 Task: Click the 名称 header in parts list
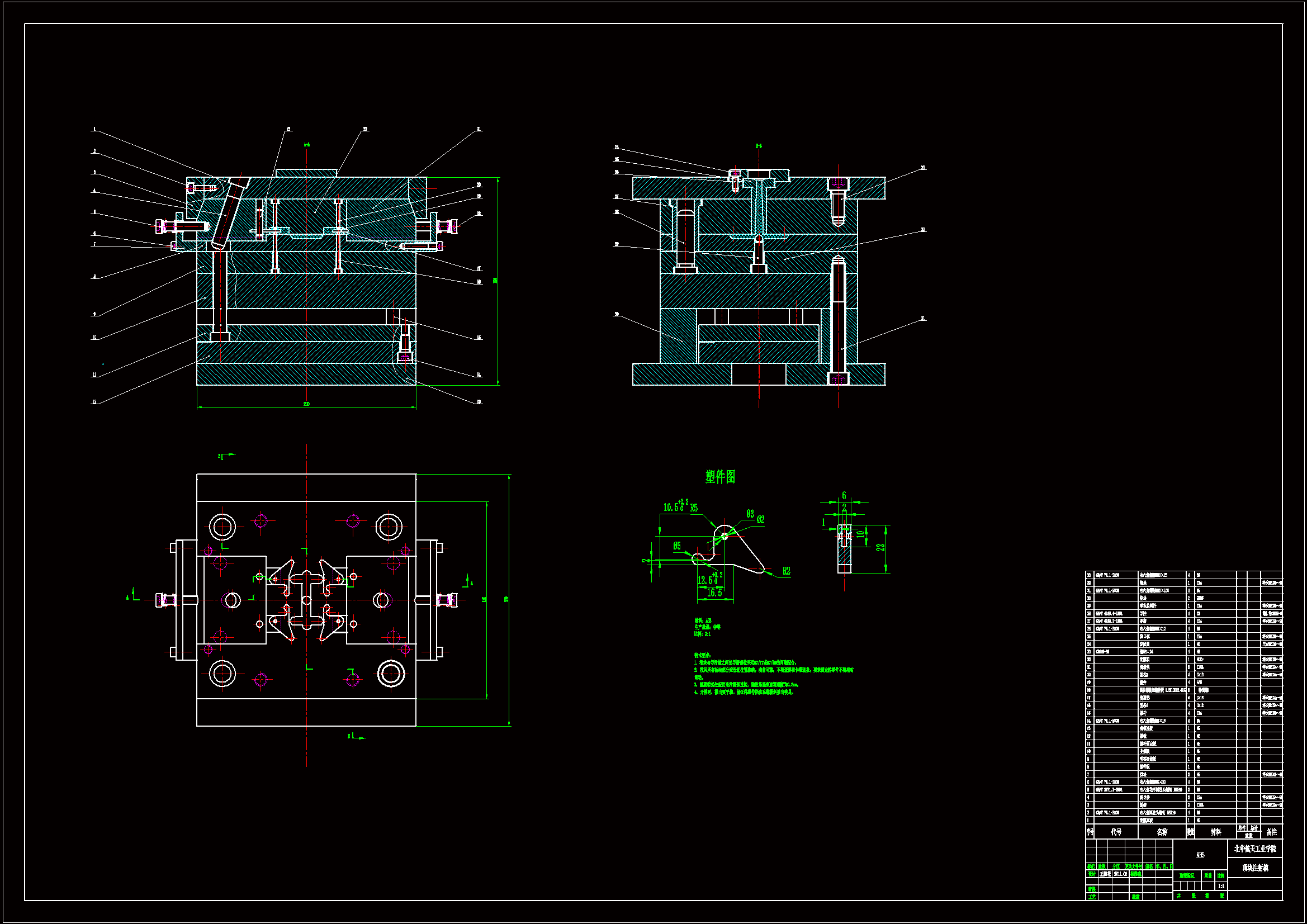(1162, 832)
